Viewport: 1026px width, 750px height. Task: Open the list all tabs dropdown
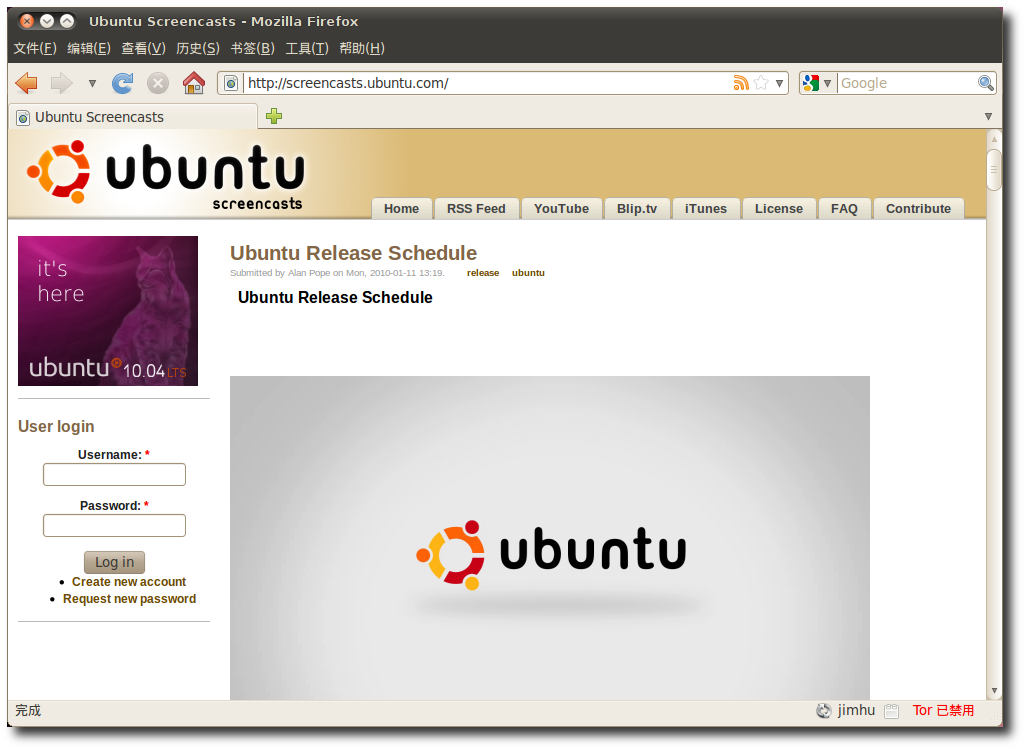point(988,116)
